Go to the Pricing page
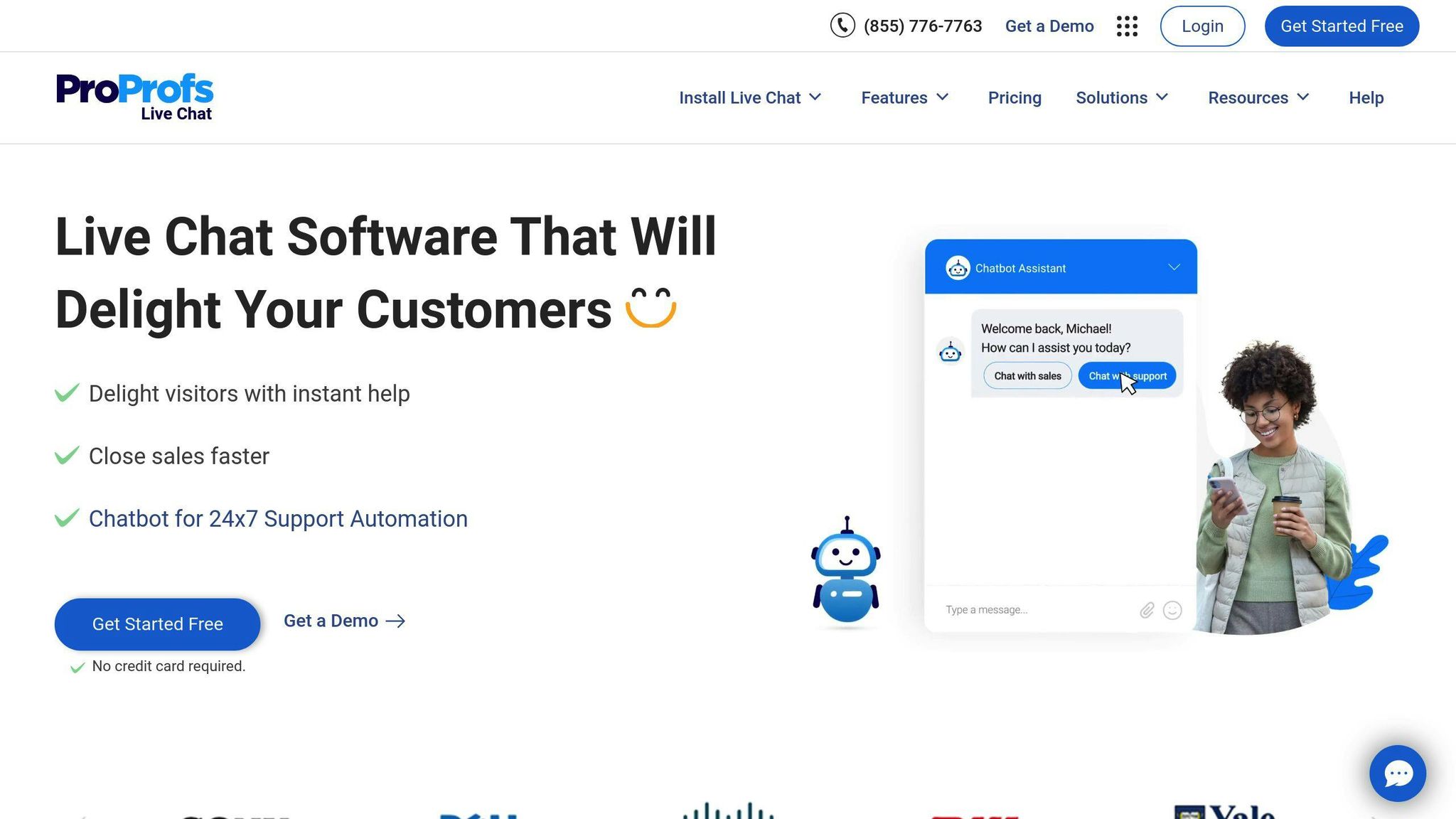Screen dimensions: 1456x819 pos(1015,97)
